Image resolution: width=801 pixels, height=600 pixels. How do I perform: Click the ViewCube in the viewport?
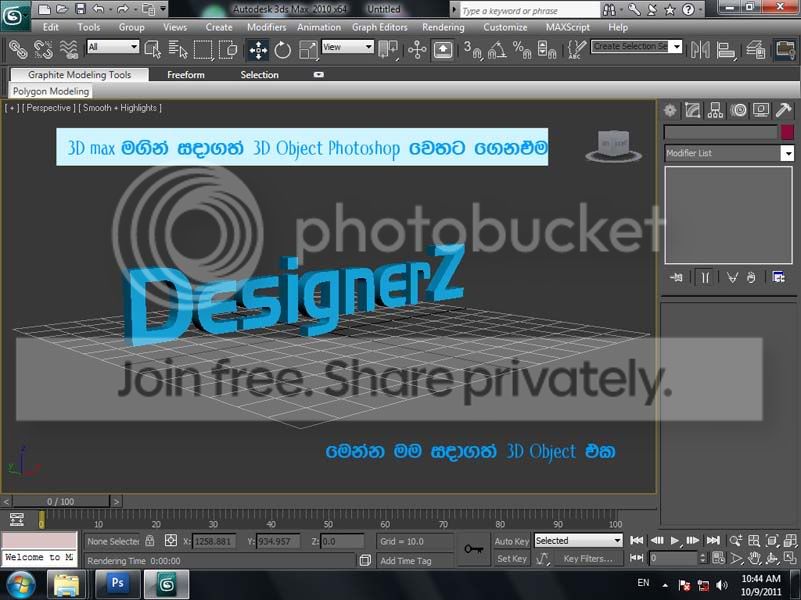pos(613,145)
